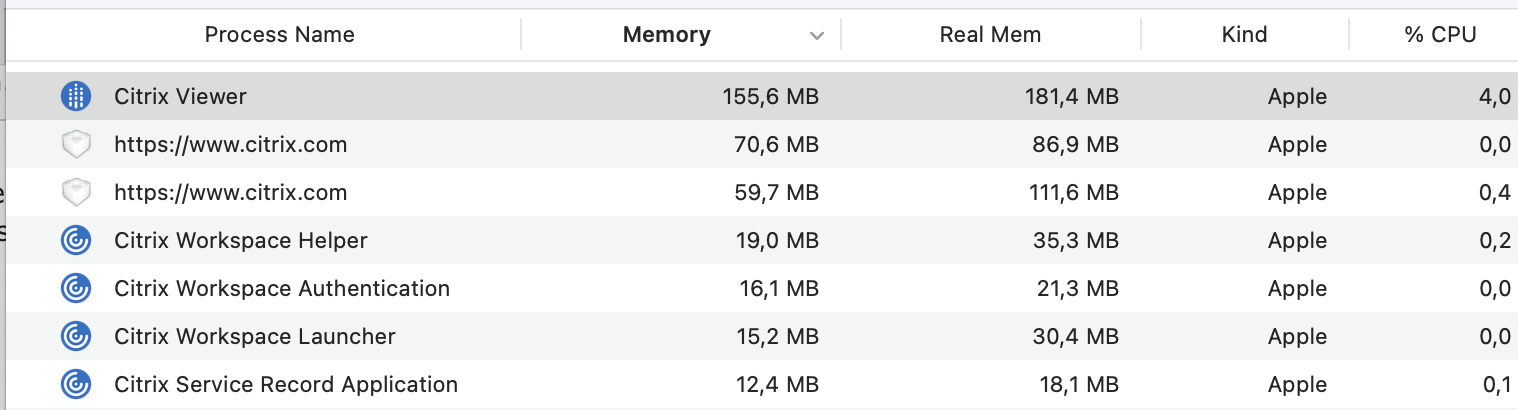The height and width of the screenshot is (410, 1518).
Task: Click the Citrix Viewer app icon
Action: 76,96
